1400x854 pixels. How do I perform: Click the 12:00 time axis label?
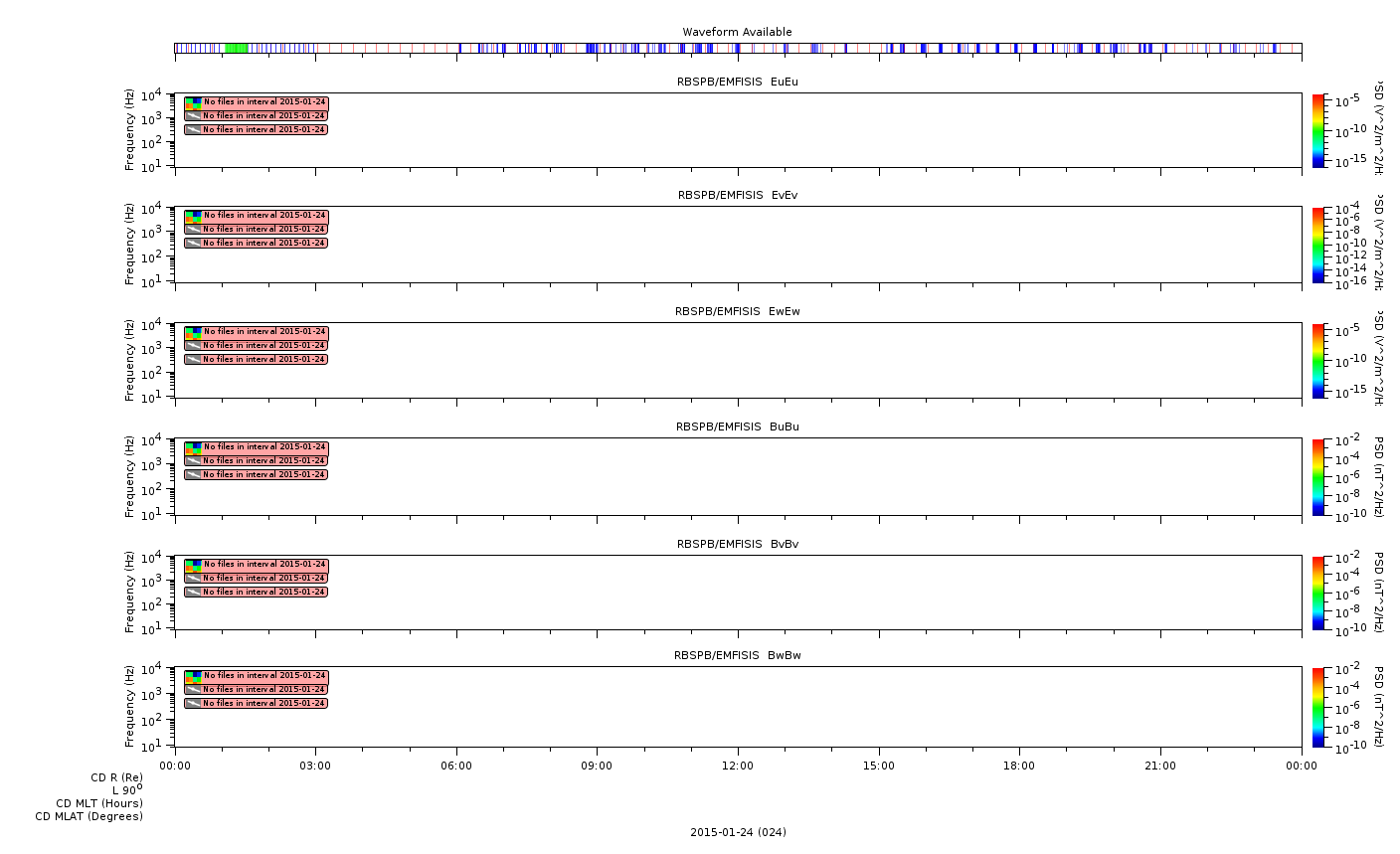coord(738,766)
